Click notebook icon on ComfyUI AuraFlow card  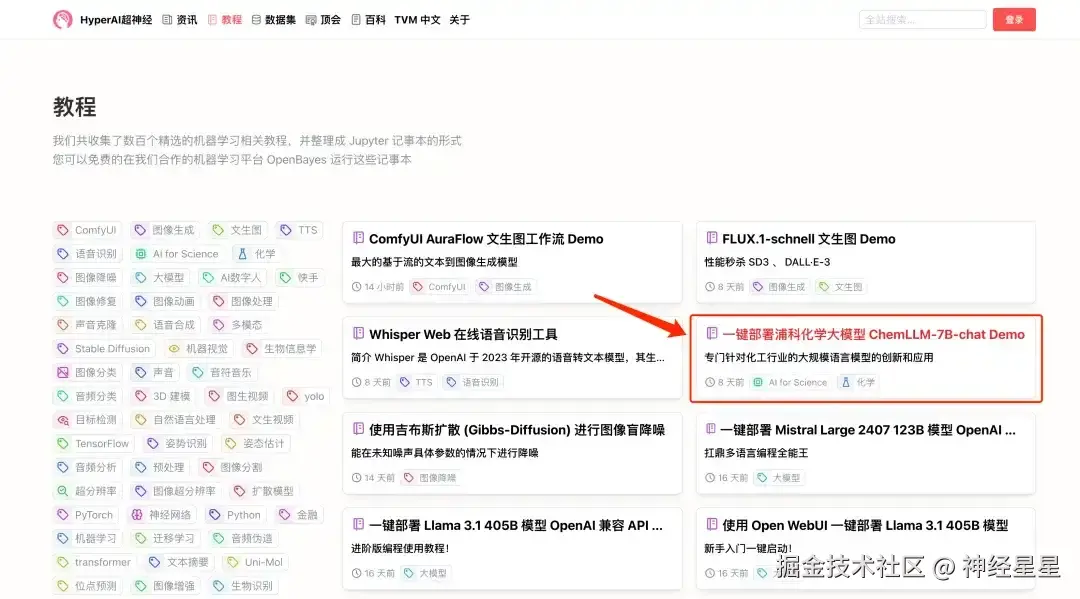(x=358, y=238)
